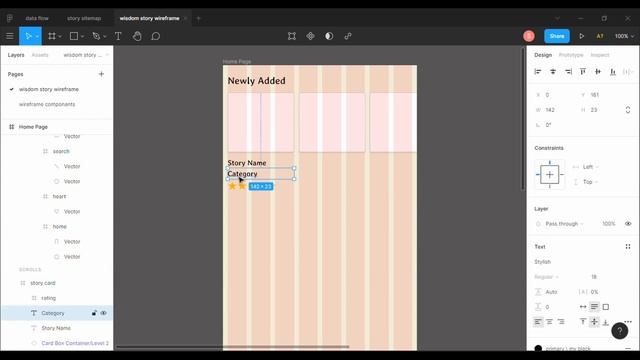Screen dimensions: 640x360
Task: Open the Layers tab
Action: 16,55
